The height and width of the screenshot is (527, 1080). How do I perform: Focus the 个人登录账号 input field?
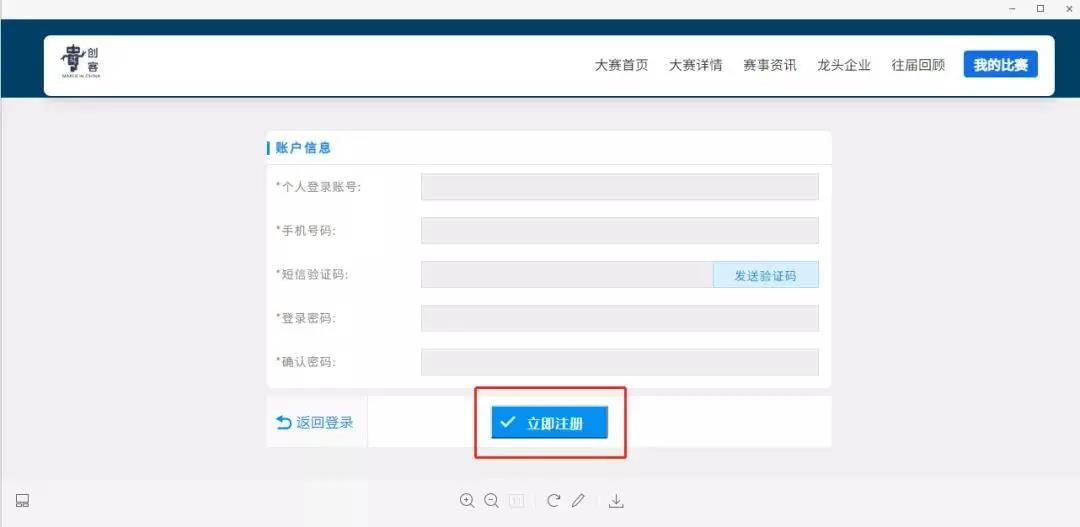pyautogui.click(x=619, y=187)
